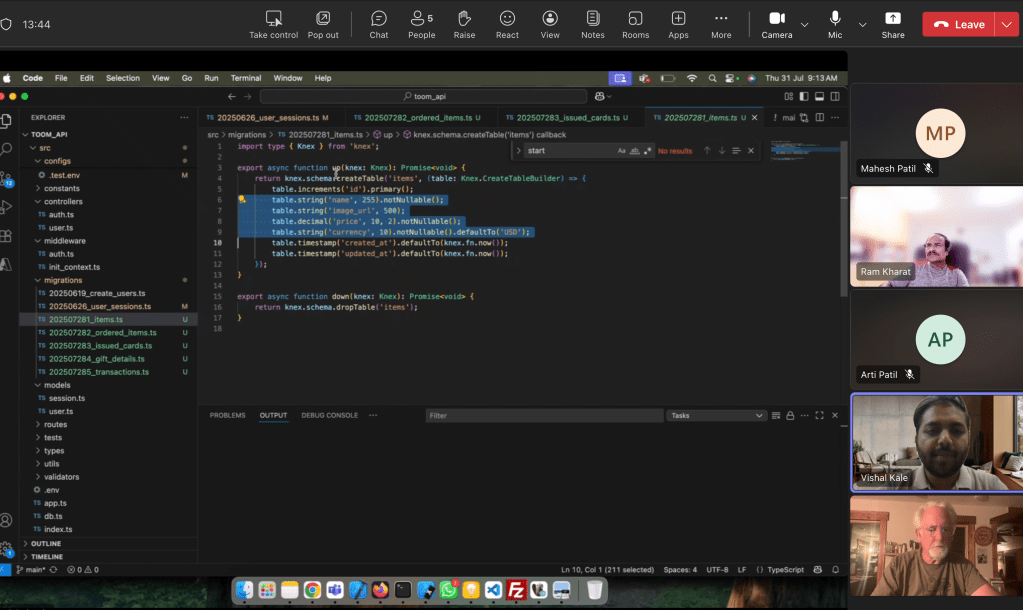Click the Filter input in Output panel

click(x=543, y=415)
